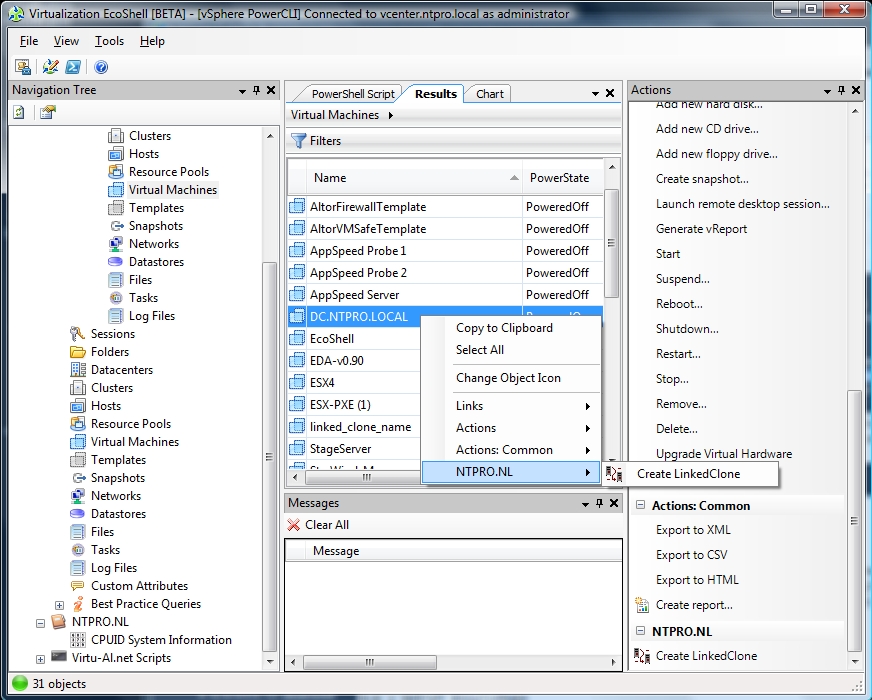Click Export to HTML action
The image size is (872, 700).
(x=697, y=580)
